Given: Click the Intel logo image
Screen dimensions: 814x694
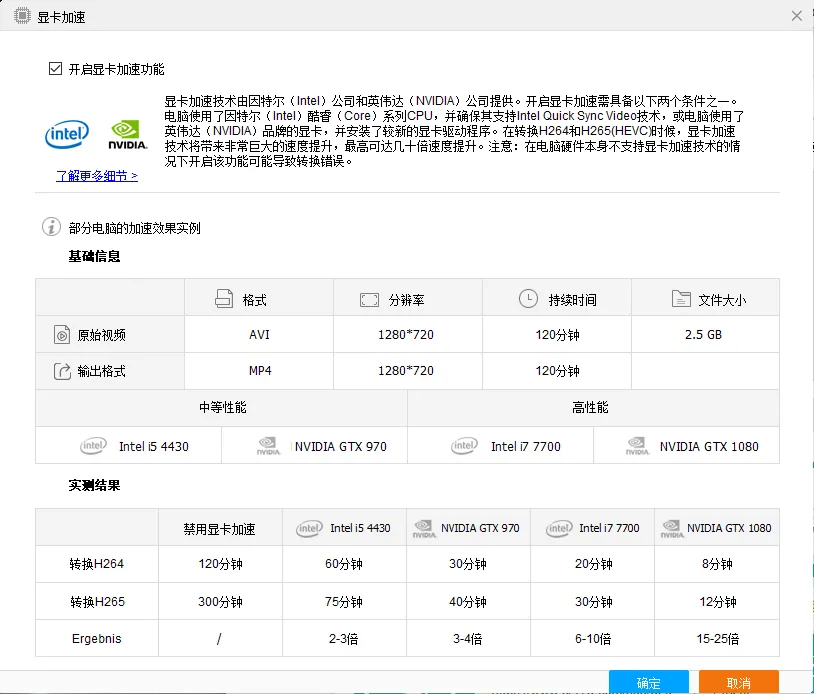Looking at the screenshot, I should (x=67, y=134).
